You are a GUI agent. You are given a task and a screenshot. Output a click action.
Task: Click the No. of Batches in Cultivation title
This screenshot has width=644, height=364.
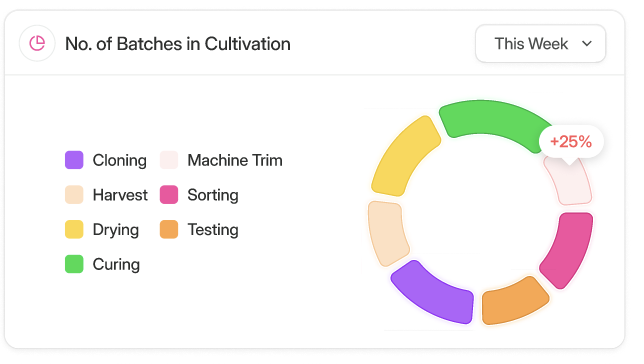pos(178,44)
